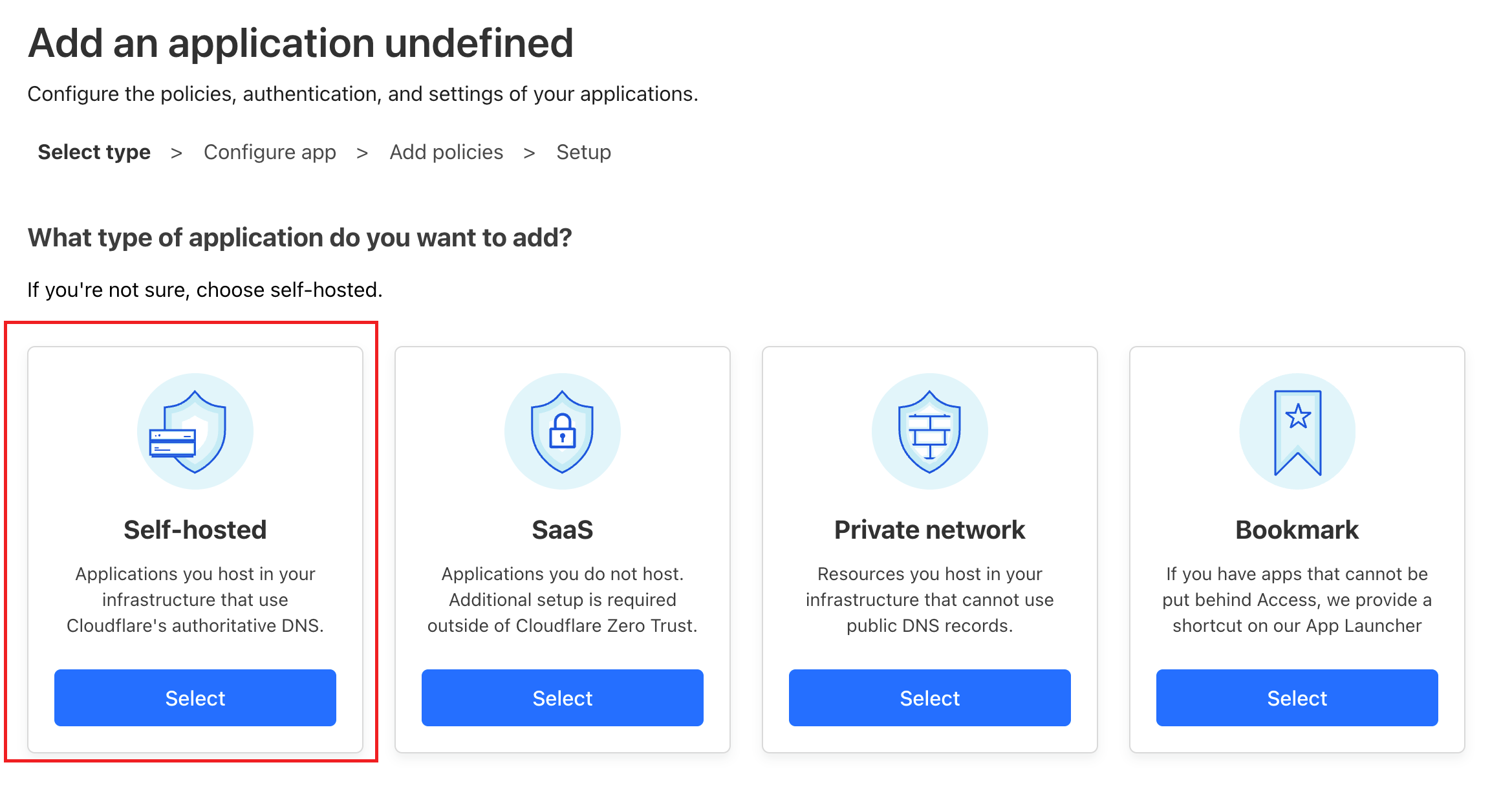Go to the Select type step
This screenshot has width=1512, height=789.
[x=94, y=152]
